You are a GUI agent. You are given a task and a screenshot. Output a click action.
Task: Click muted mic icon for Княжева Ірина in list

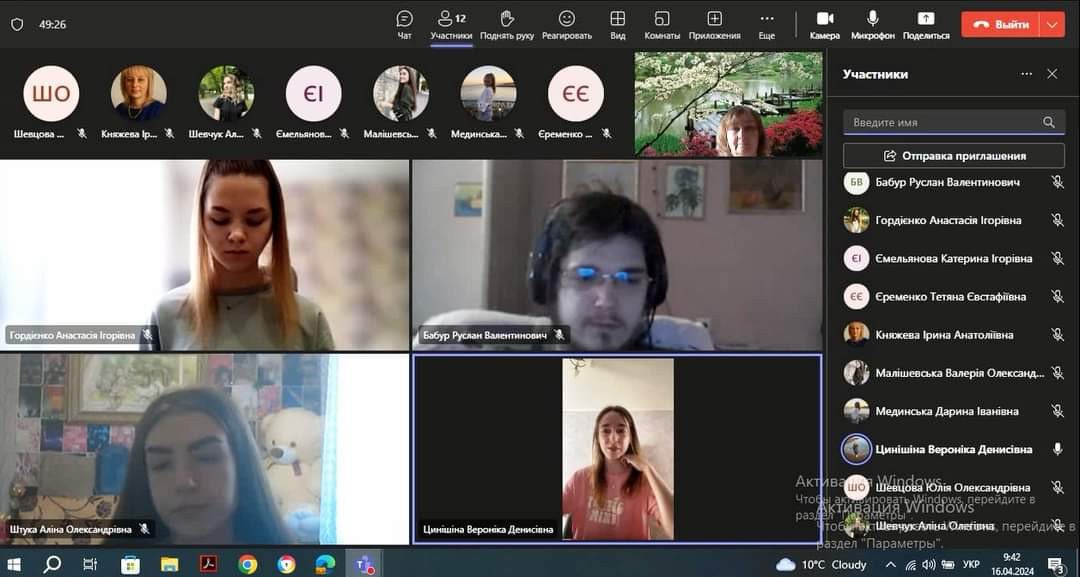click(1057, 335)
